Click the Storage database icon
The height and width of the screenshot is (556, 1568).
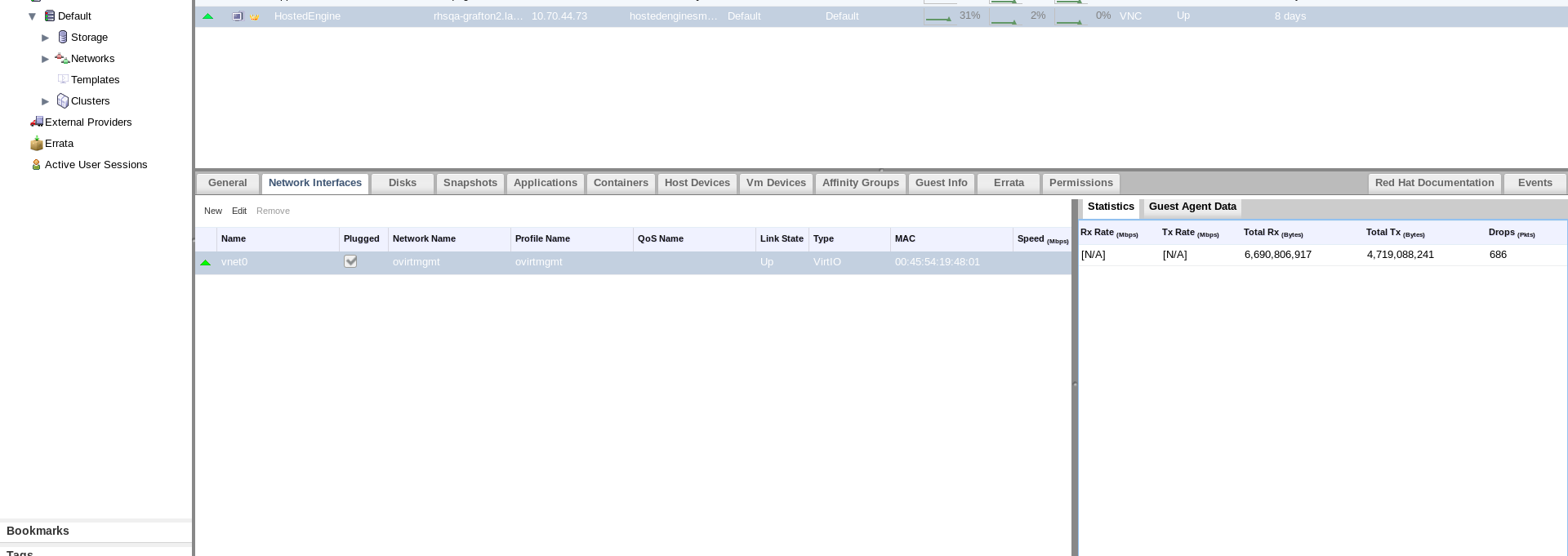tap(63, 37)
